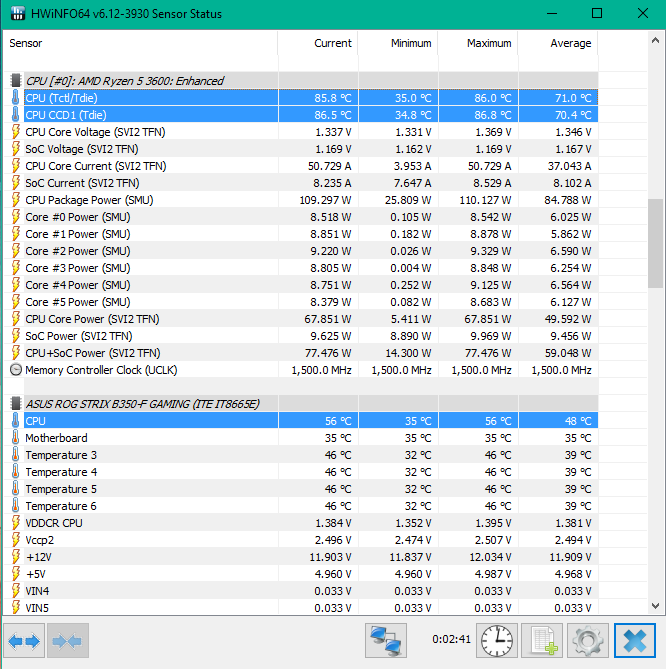Click the Sensor column header
Image resolution: width=666 pixels, height=669 pixels.
point(140,43)
